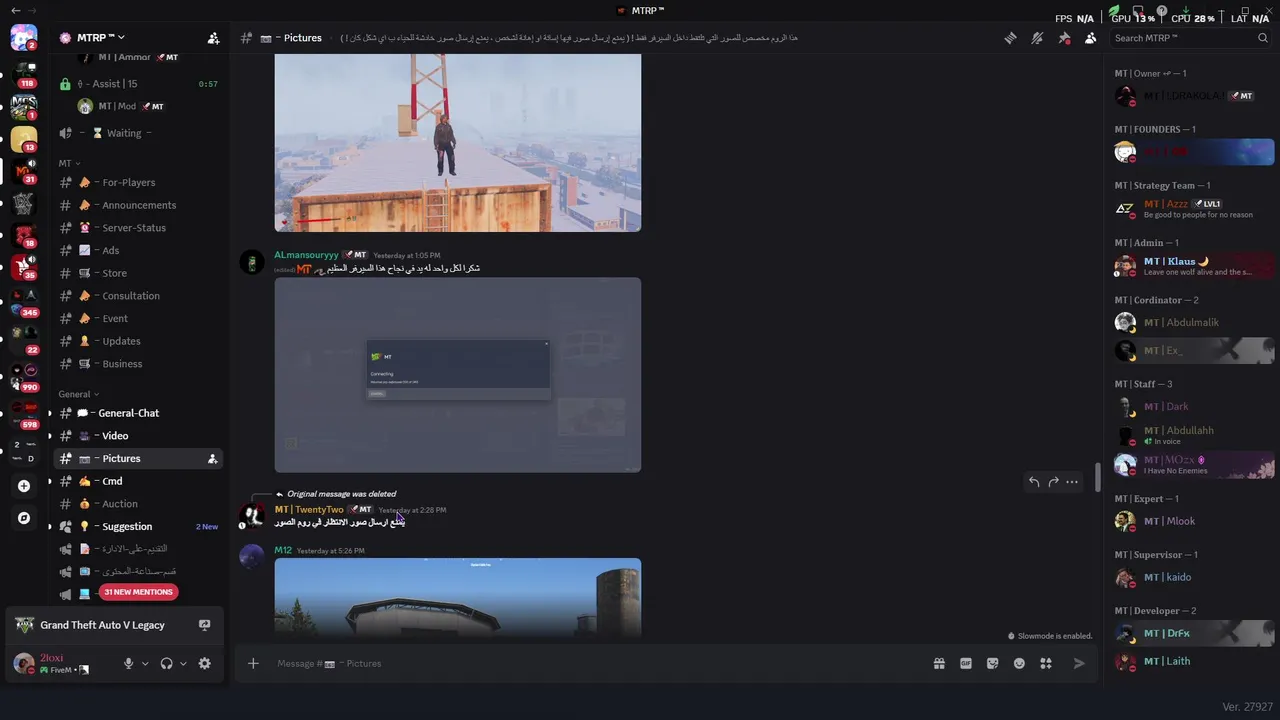Click M12 username in chat
Image resolution: width=1280 pixels, height=720 pixels.
283,551
